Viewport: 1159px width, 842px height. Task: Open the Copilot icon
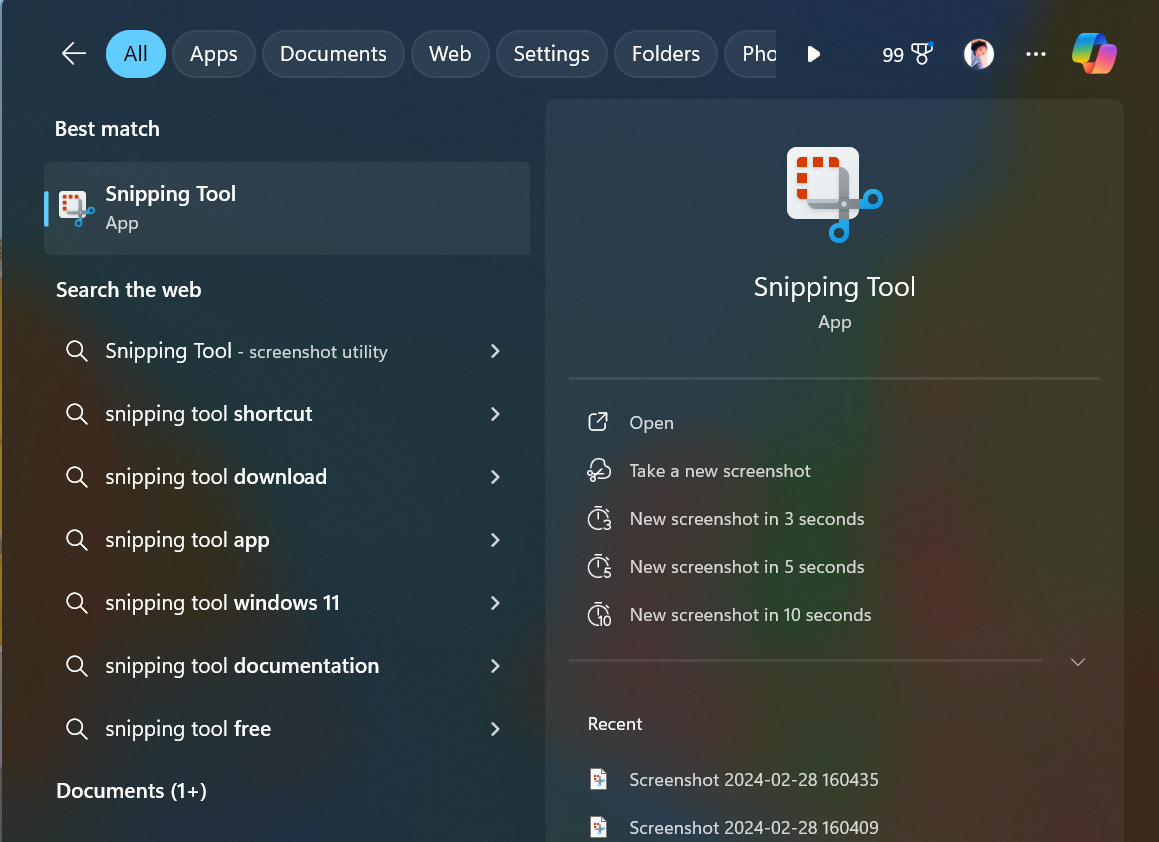[x=1094, y=53]
